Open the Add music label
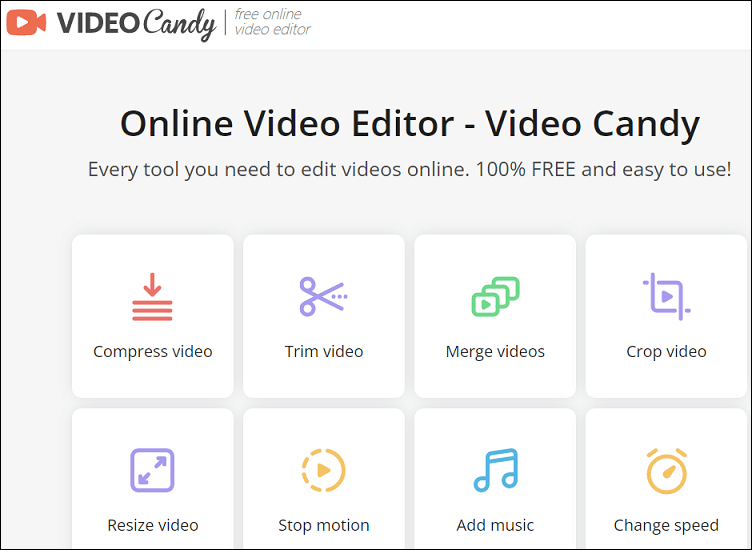The height and width of the screenshot is (550, 752). tap(495, 525)
